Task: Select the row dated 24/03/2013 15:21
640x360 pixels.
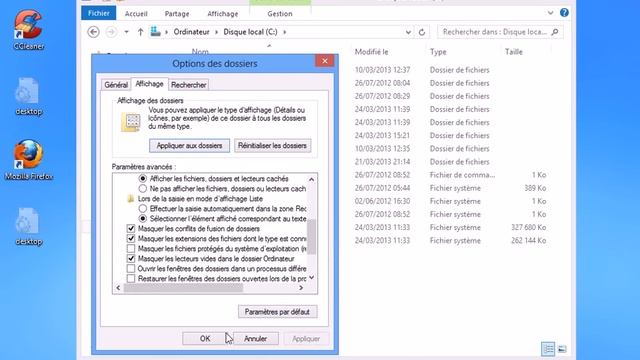Action: pyautogui.click(x=450, y=136)
